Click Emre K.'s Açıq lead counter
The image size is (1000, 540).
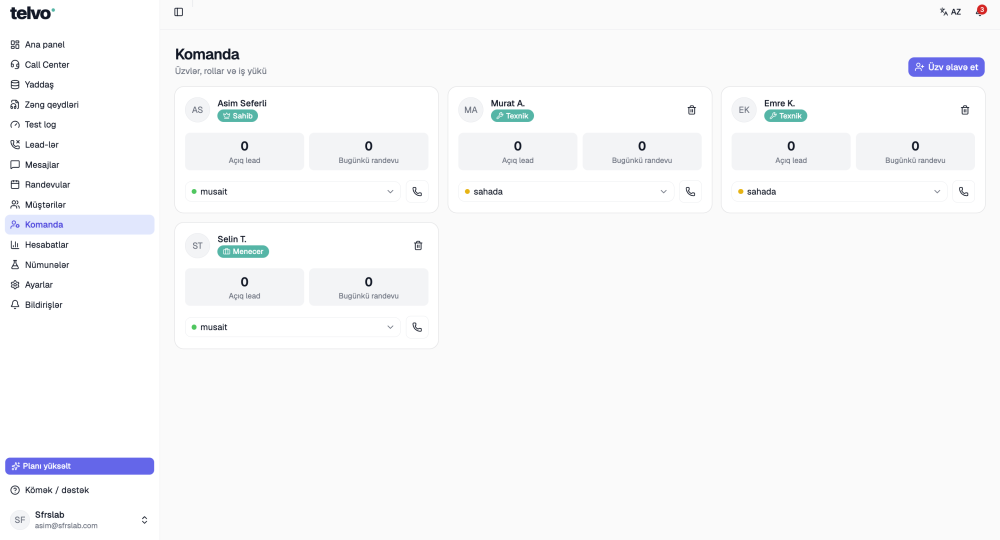(x=791, y=152)
